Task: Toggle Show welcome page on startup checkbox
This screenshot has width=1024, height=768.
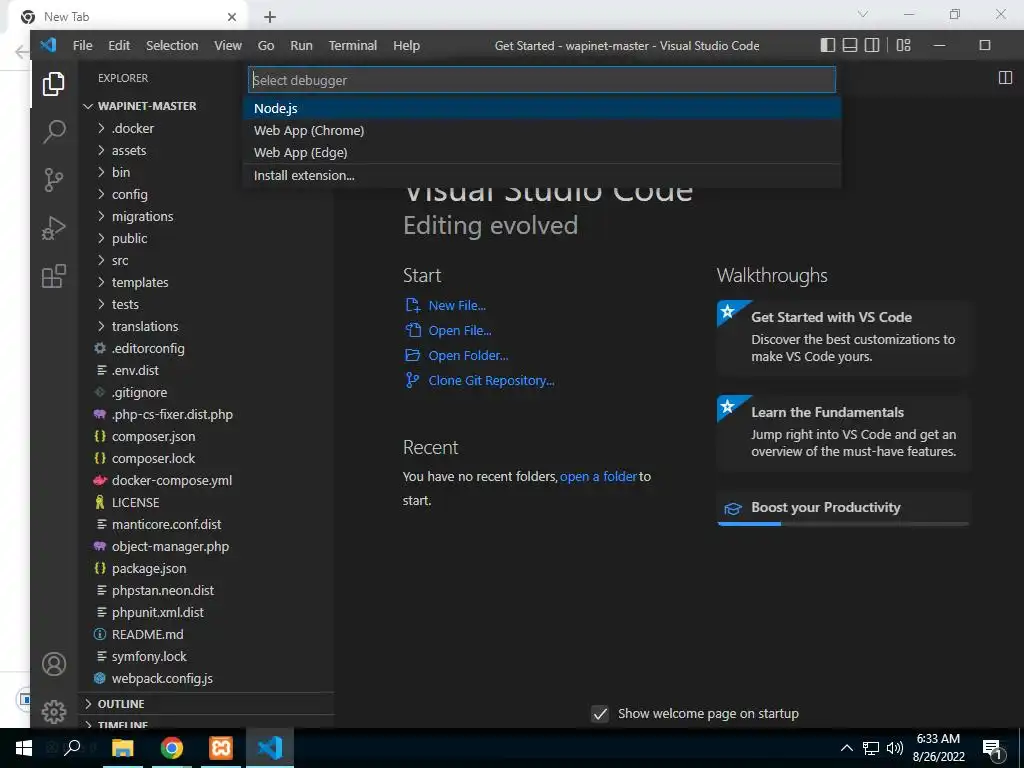Action: [x=600, y=714]
